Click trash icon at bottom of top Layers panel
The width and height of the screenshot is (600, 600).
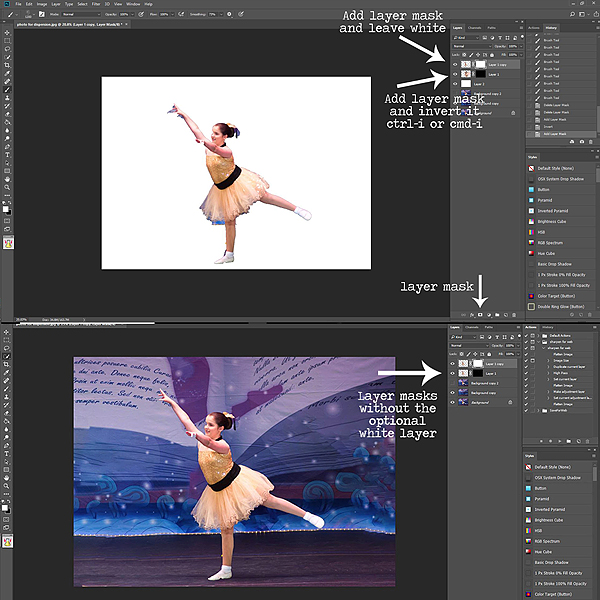[514, 315]
